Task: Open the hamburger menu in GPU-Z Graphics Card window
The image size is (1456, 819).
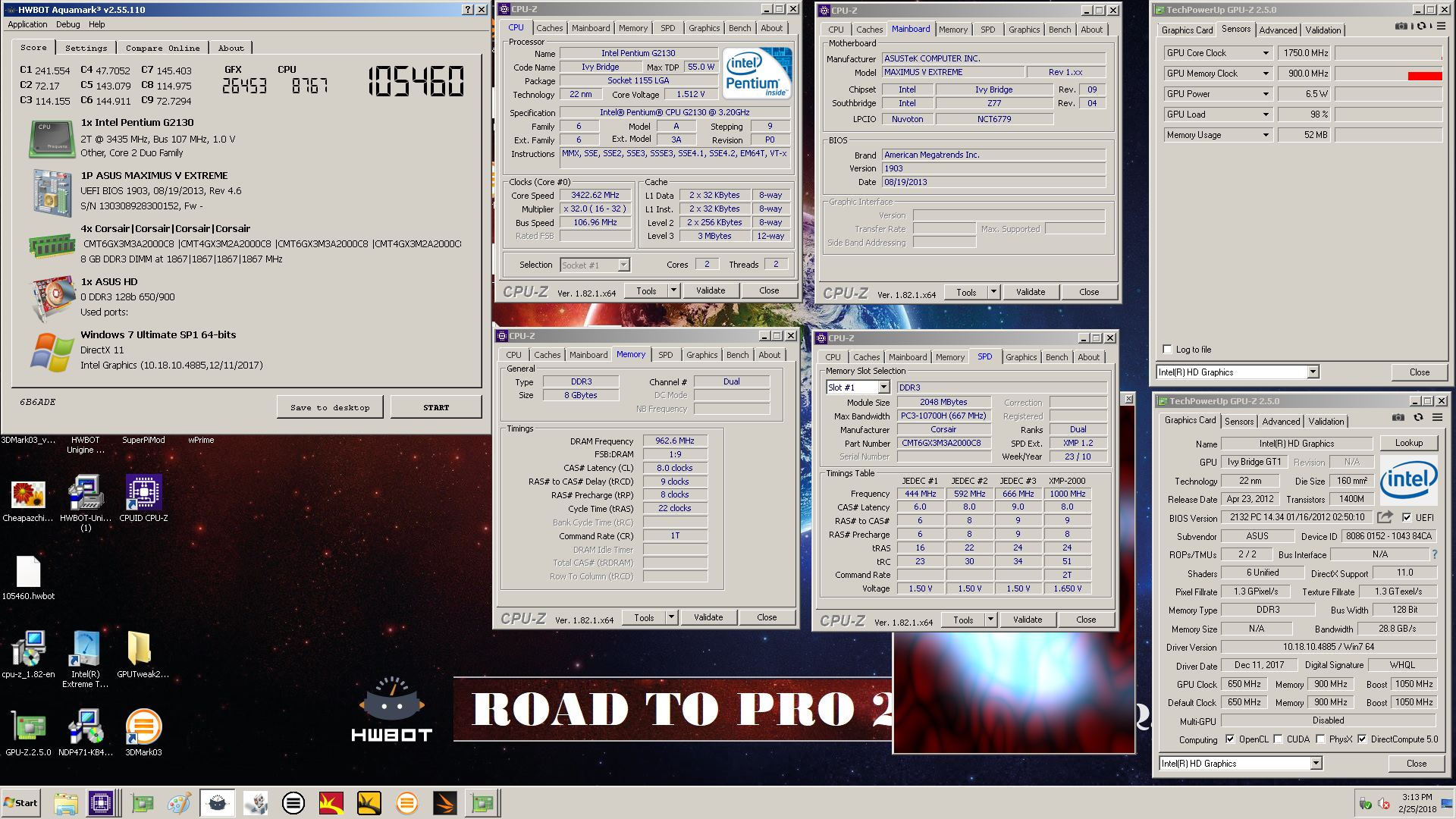Action: click(1437, 417)
